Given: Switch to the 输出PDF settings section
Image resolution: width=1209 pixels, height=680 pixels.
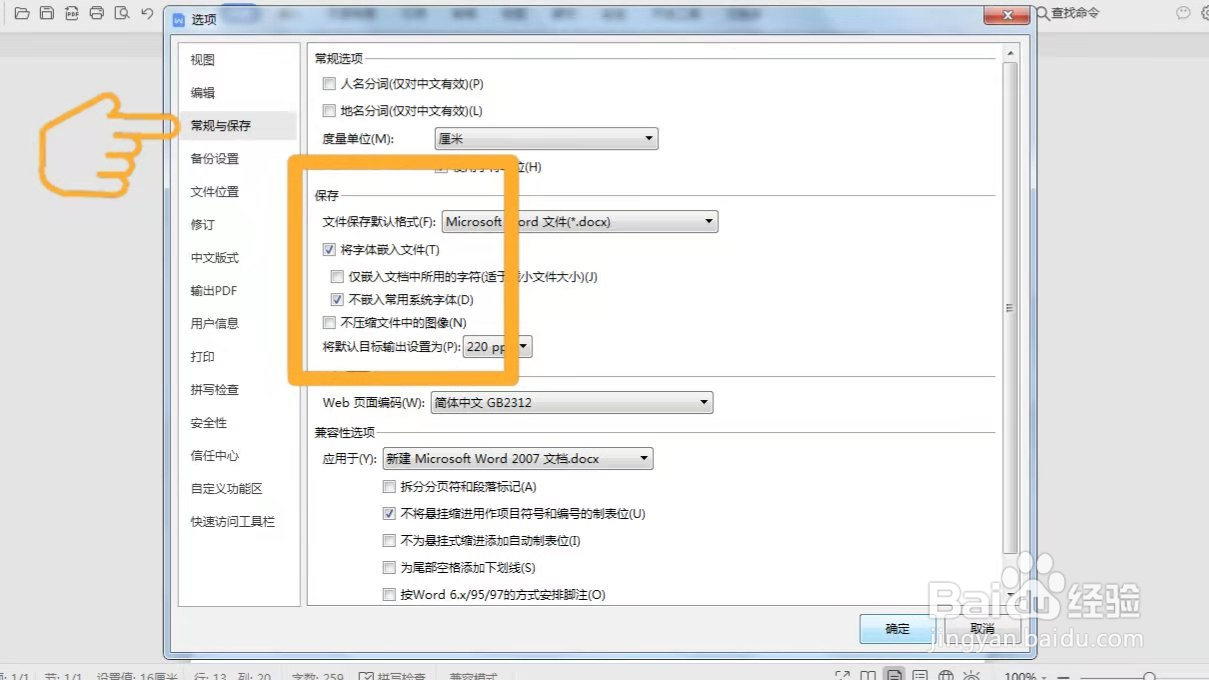Looking at the screenshot, I should 215,290.
